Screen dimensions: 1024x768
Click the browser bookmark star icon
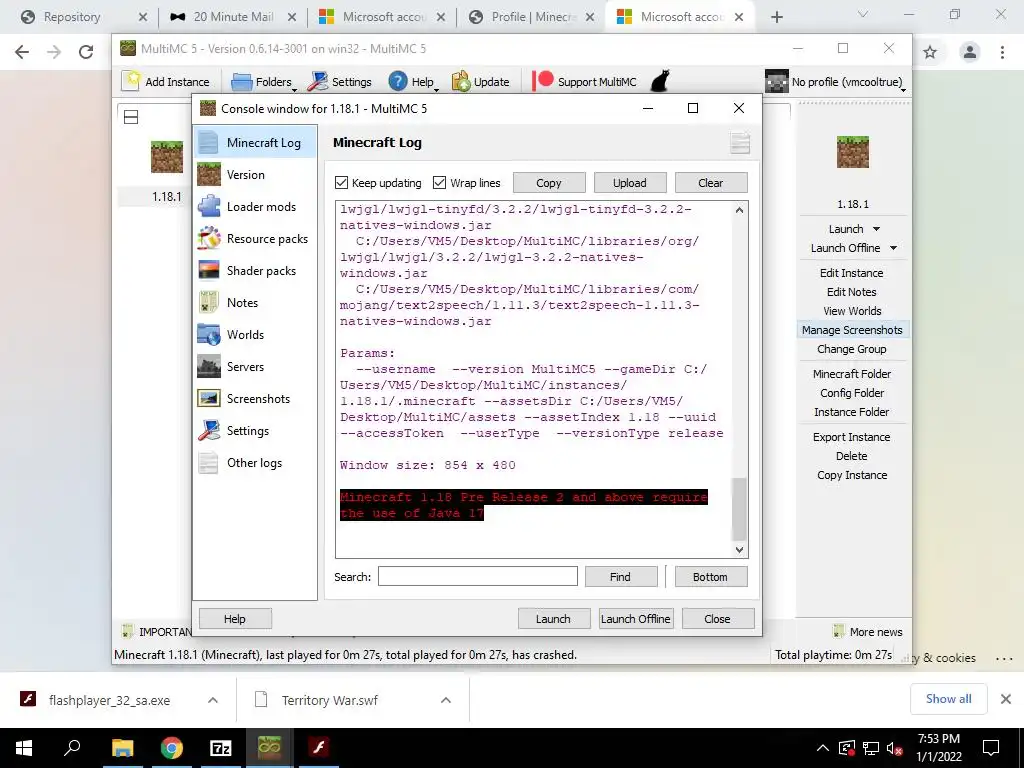coord(930,52)
